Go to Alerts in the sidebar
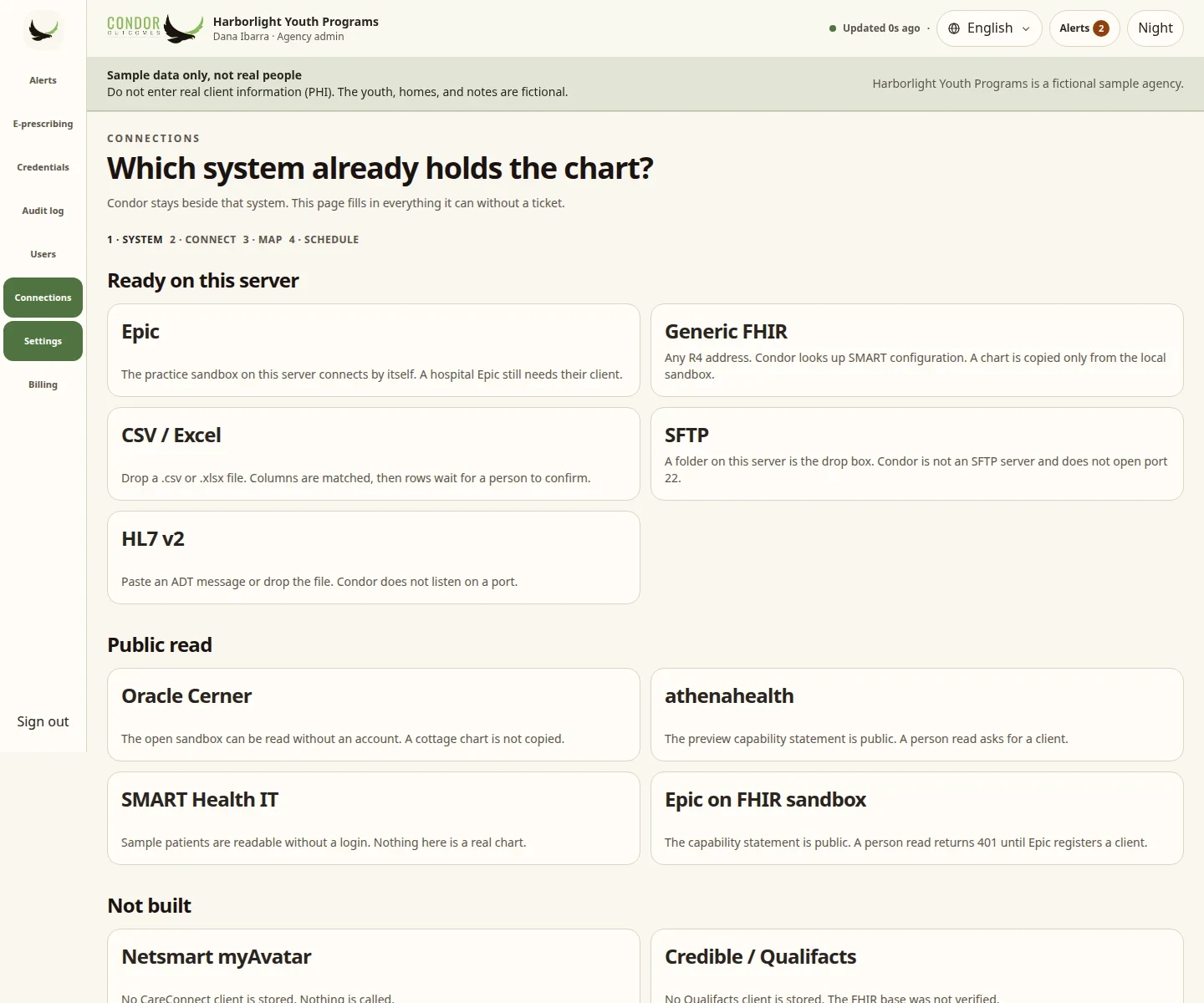This screenshot has width=1204, height=1003. pyautogui.click(x=43, y=80)
